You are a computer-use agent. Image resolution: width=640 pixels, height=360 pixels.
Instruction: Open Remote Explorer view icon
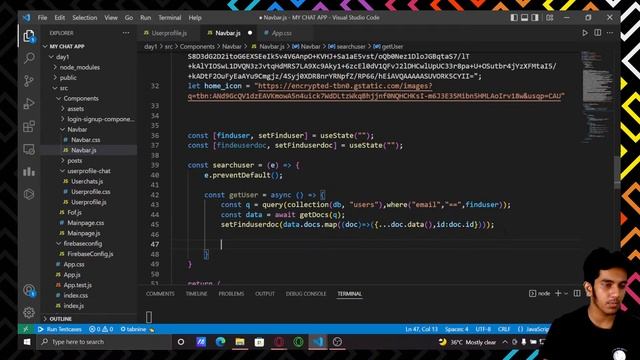(x=29, y=149)
